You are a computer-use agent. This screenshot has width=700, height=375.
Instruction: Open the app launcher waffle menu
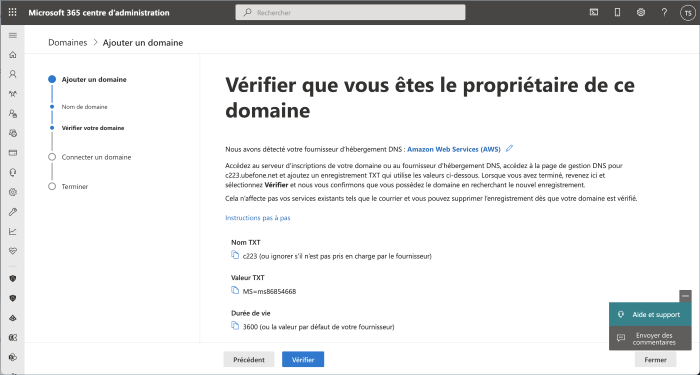12,12
